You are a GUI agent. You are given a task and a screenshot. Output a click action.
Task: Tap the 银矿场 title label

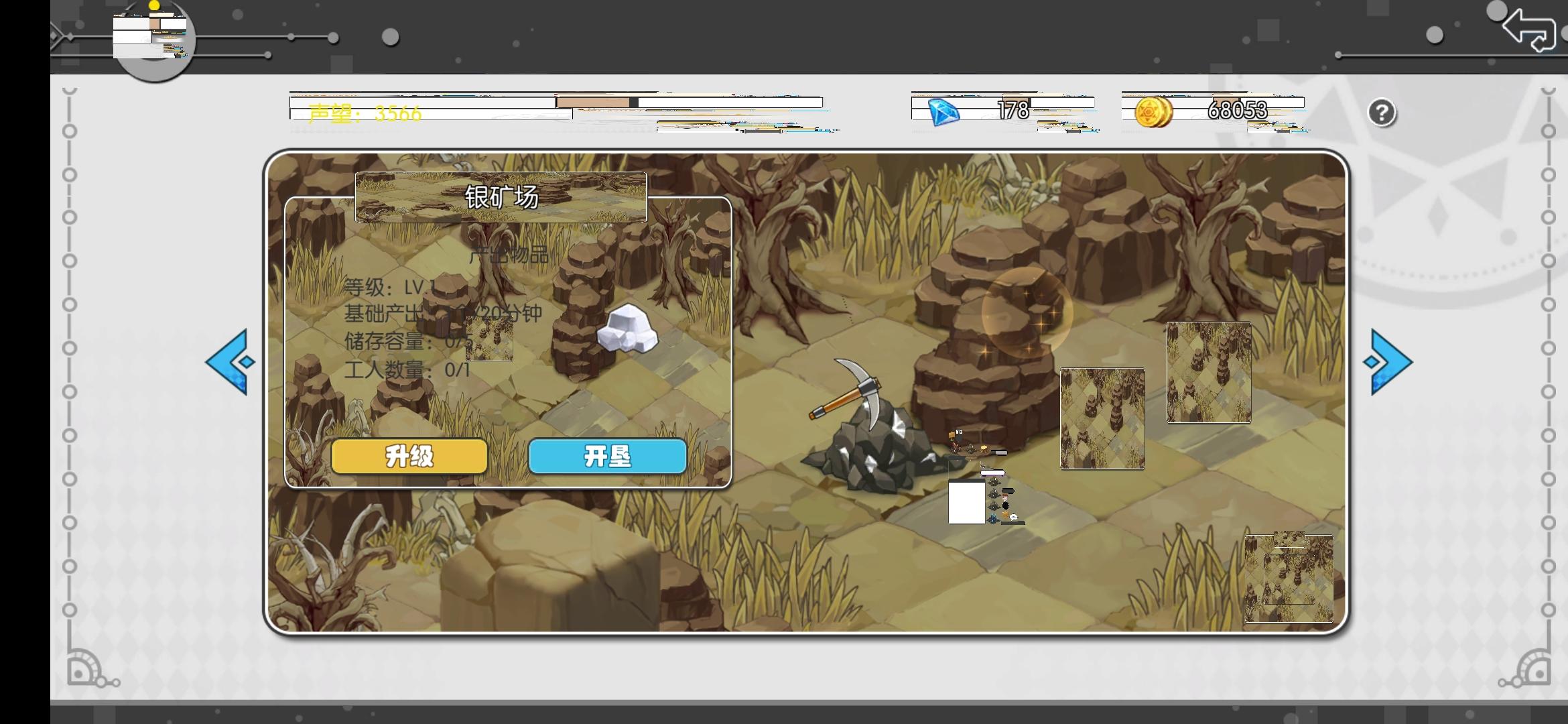tap(501, 197)
